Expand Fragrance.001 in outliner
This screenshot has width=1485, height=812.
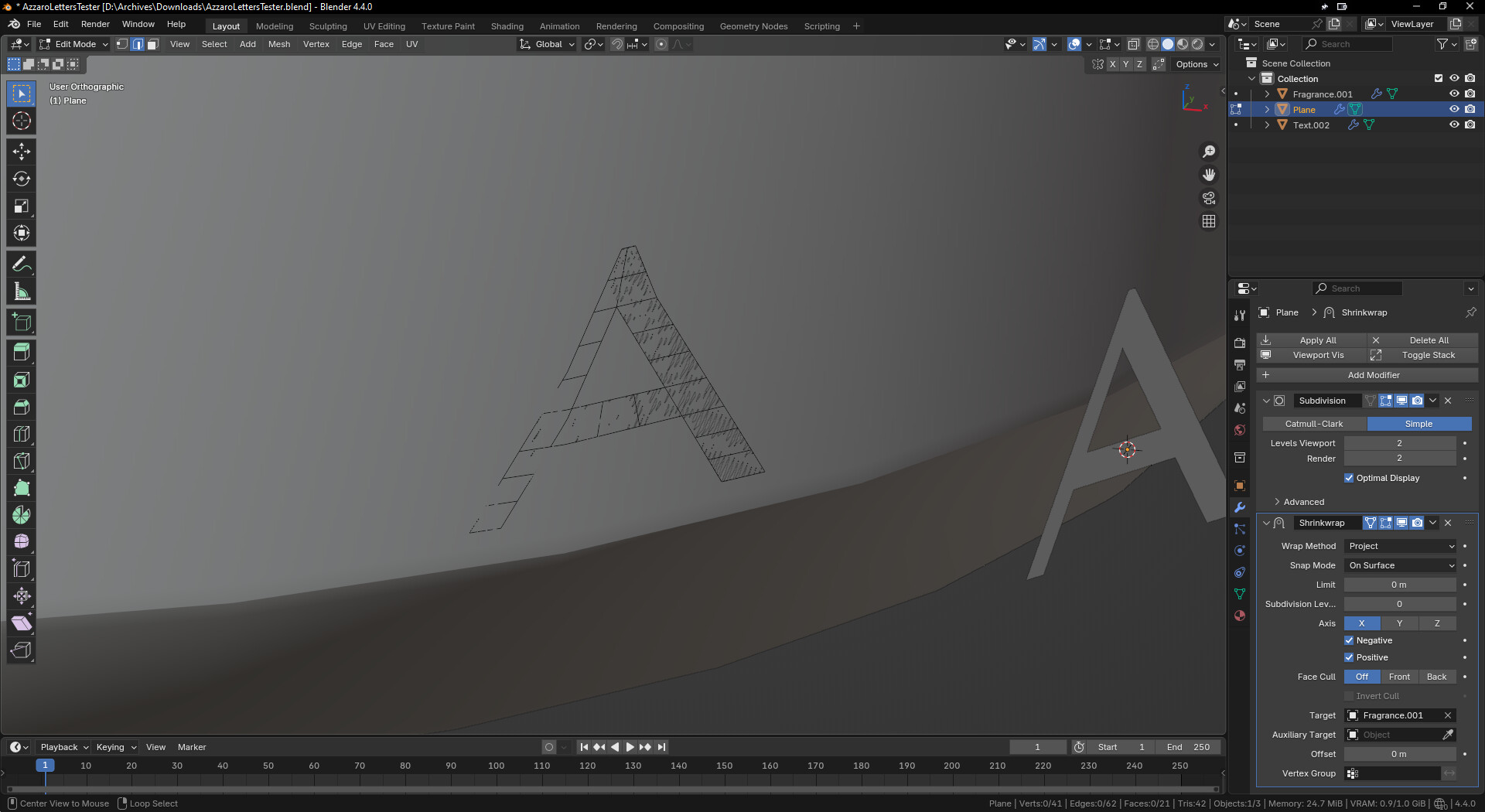click(1267, 94)
